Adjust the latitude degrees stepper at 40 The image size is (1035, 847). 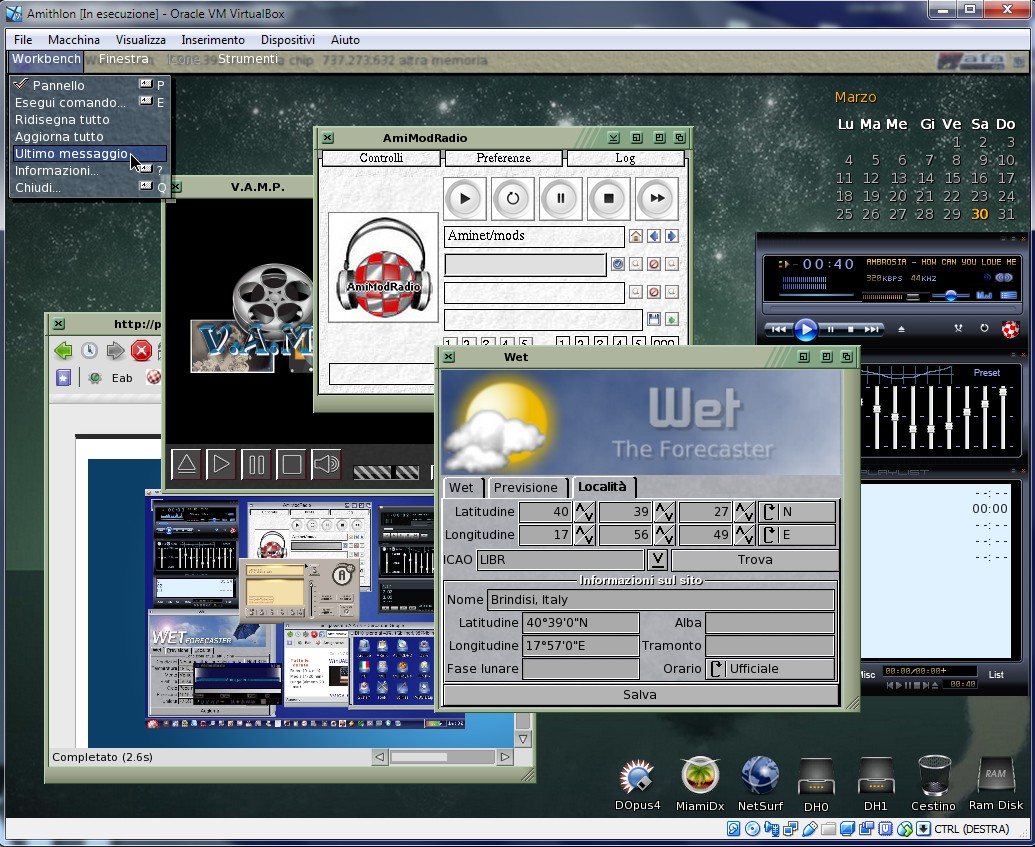pos(584,512)
